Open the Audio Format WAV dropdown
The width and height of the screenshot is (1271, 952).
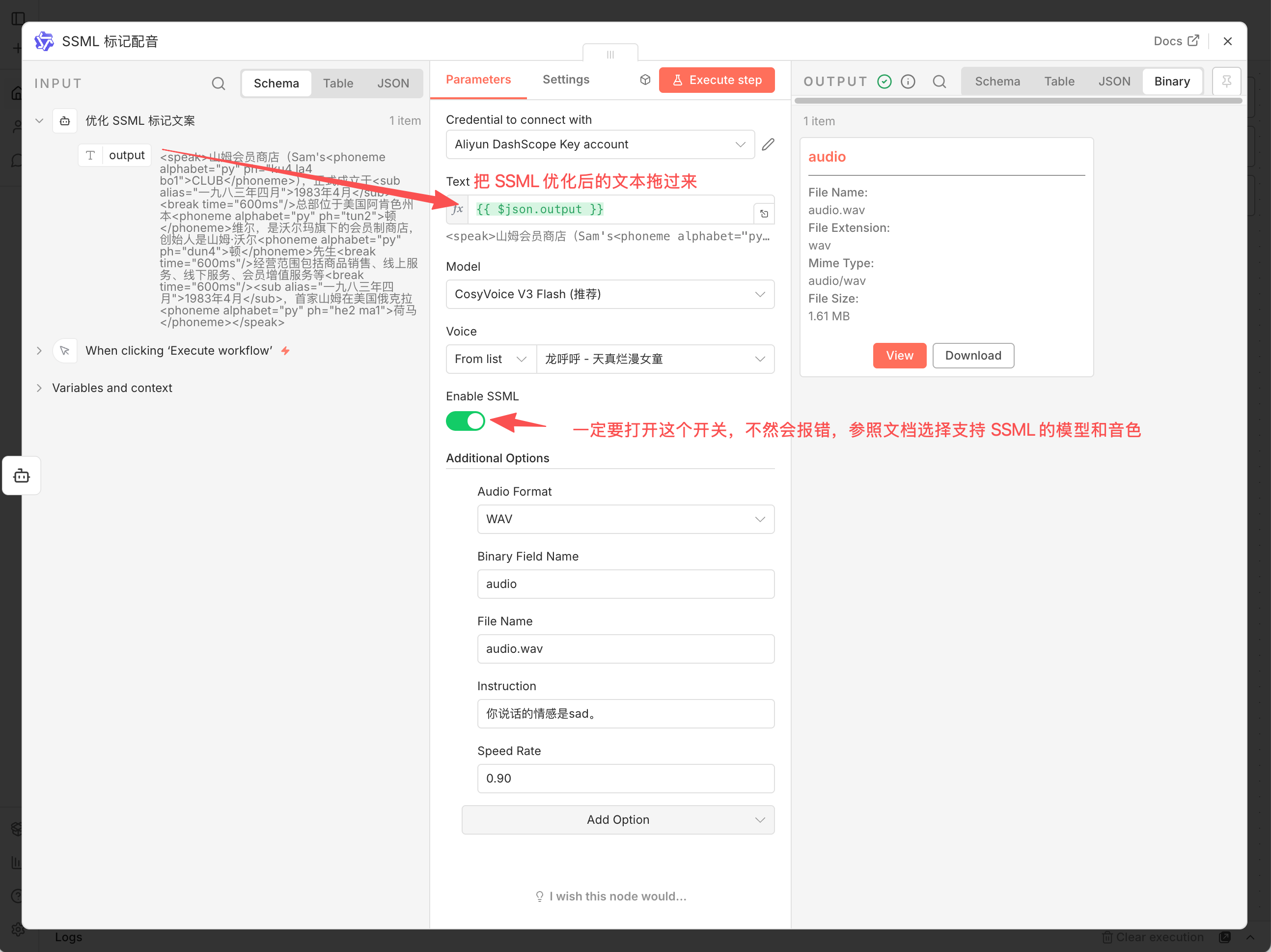pos(625,519)
